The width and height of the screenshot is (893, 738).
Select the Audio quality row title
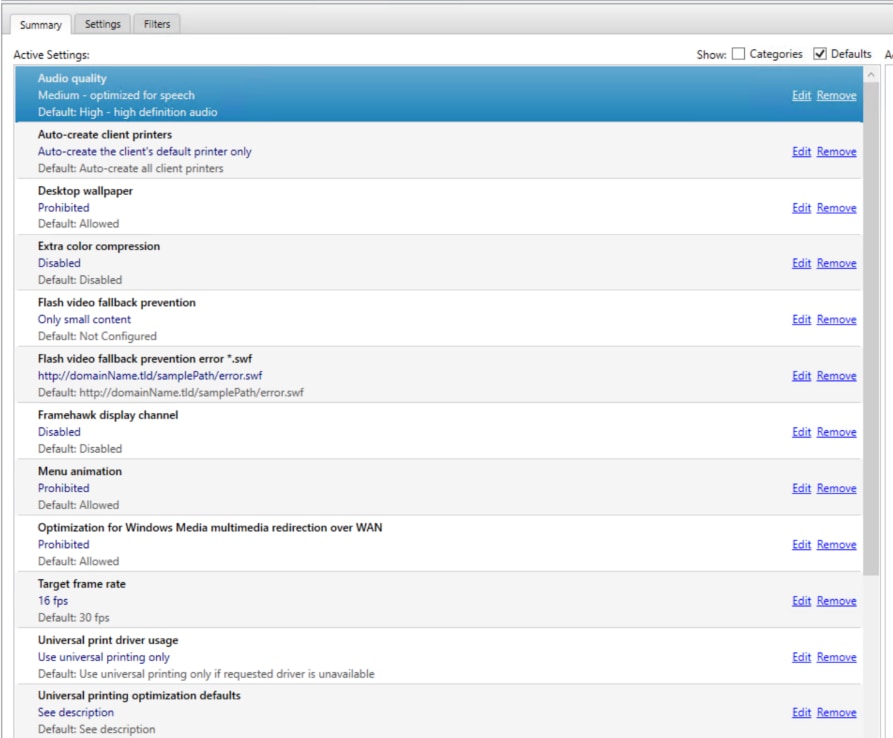pos(72,78)
